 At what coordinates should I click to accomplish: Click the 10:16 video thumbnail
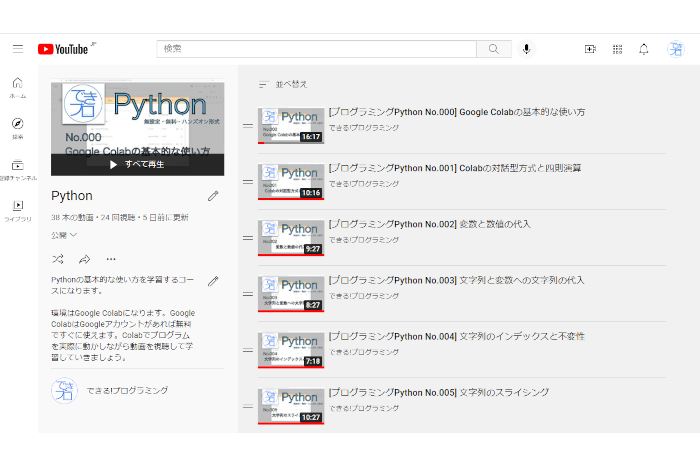291,182
